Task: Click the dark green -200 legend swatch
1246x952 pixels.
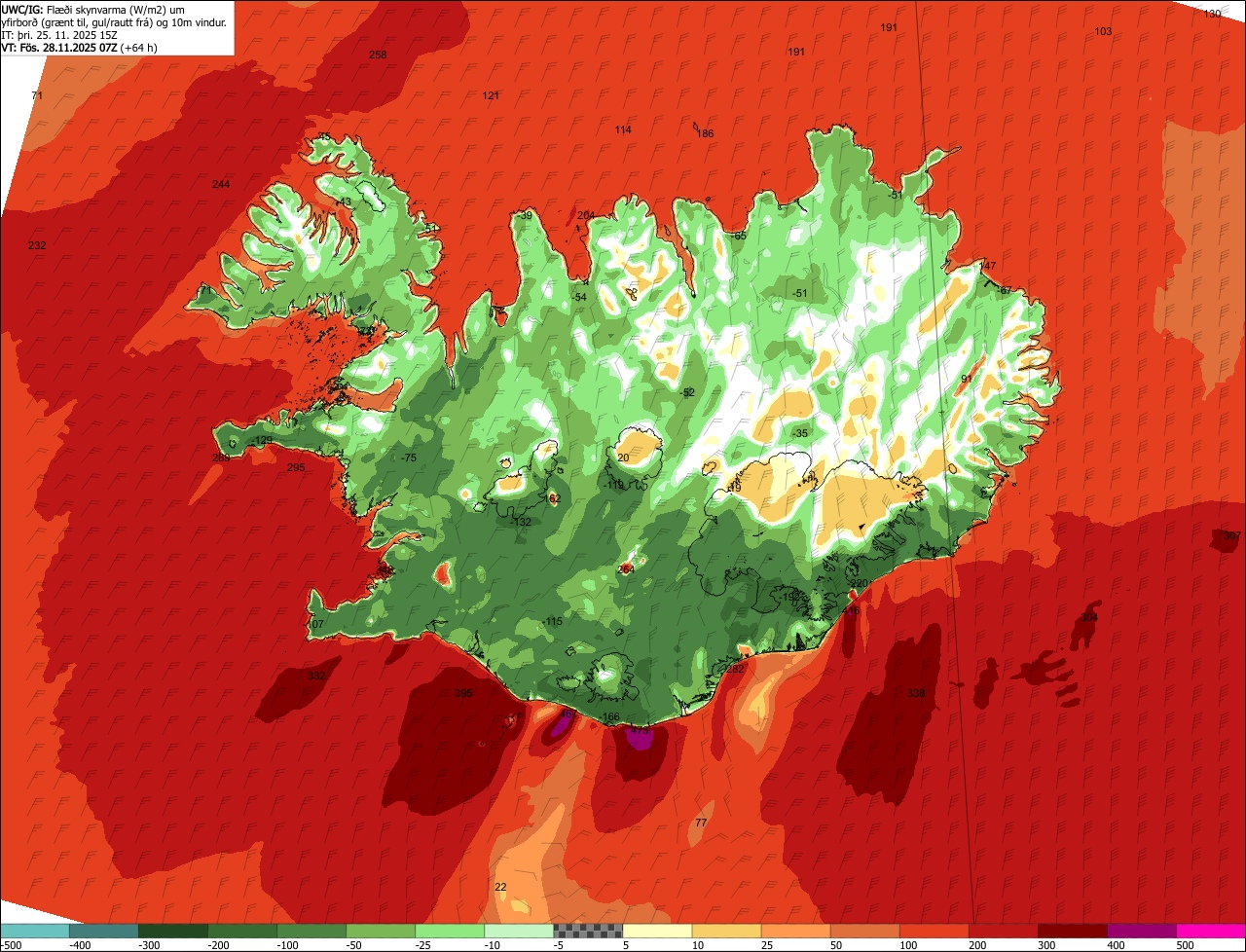Action: point(241,931)
